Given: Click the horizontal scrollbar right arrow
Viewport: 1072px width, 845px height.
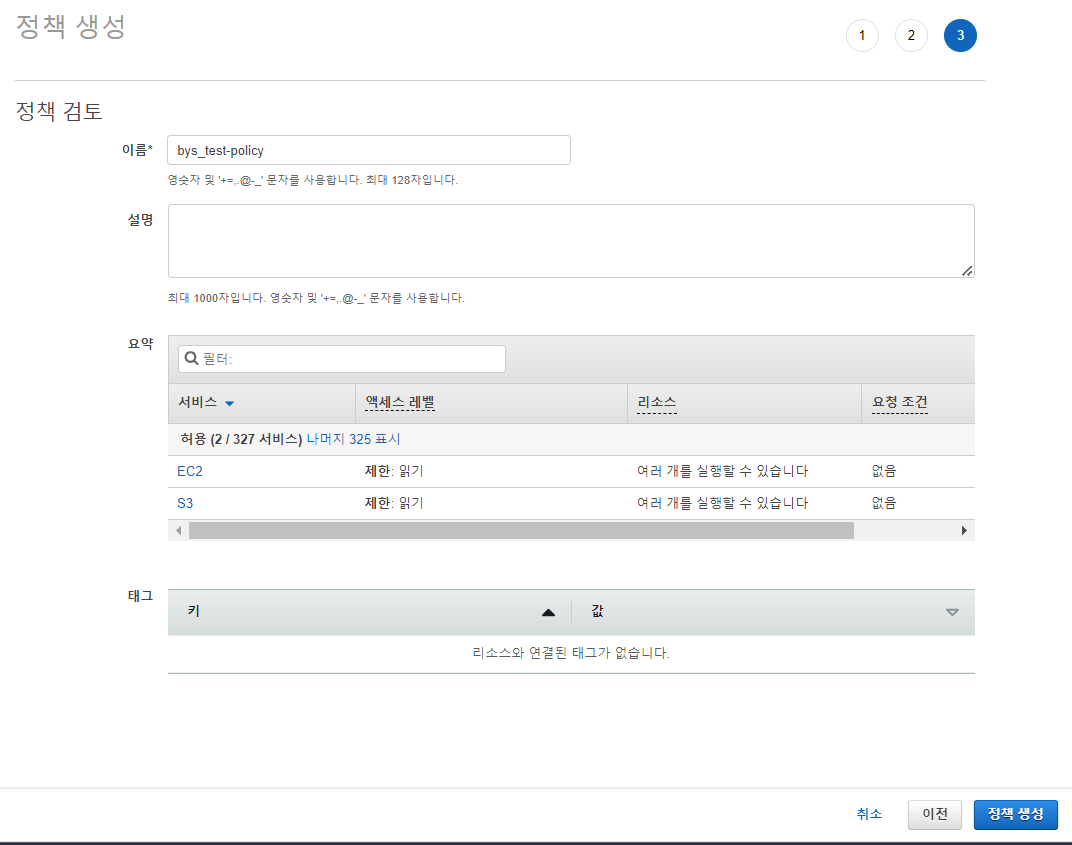Looking at the screenshot, I should coord(964,531).
